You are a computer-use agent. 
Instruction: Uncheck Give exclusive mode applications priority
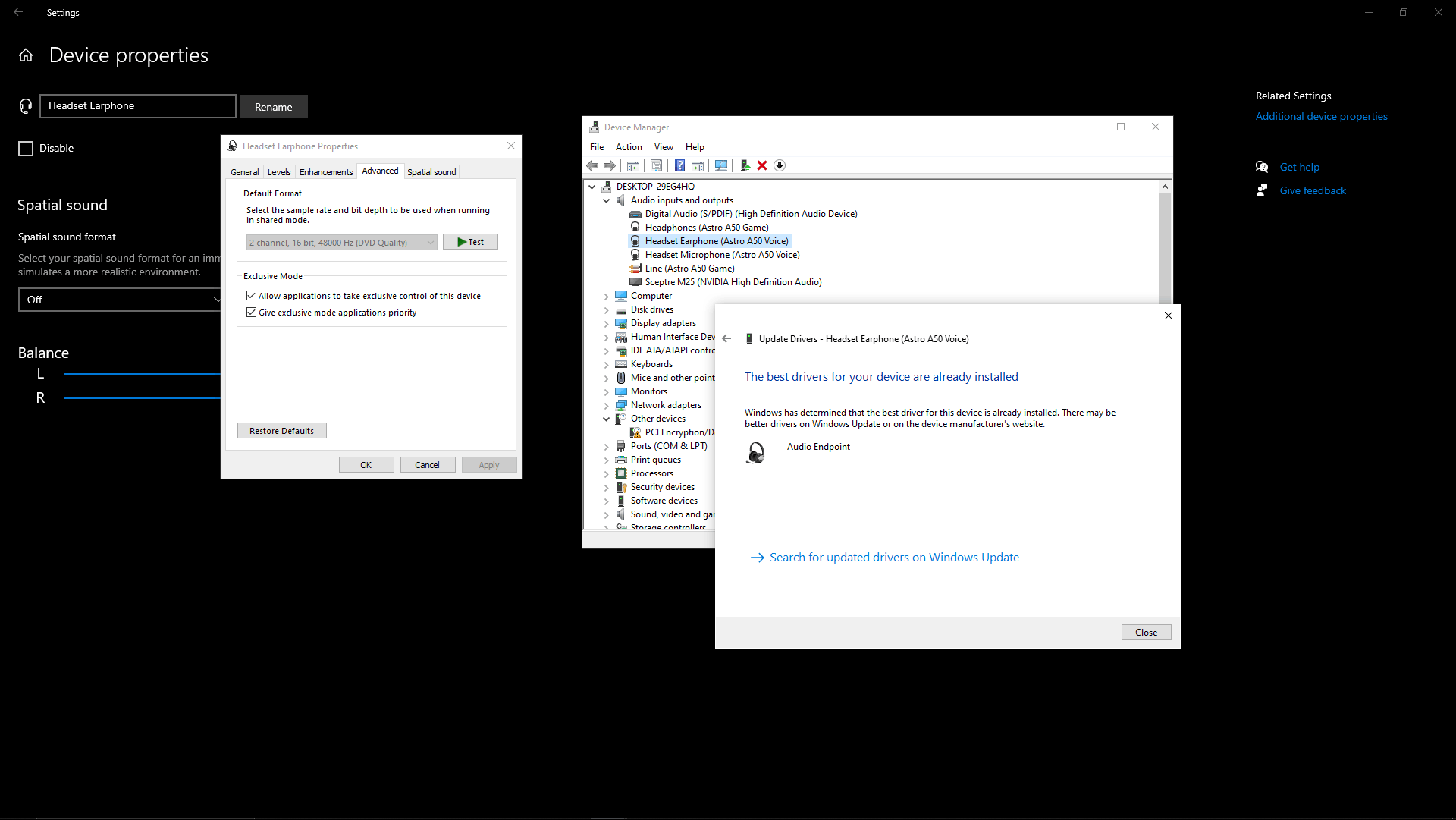tap(251, 313)
